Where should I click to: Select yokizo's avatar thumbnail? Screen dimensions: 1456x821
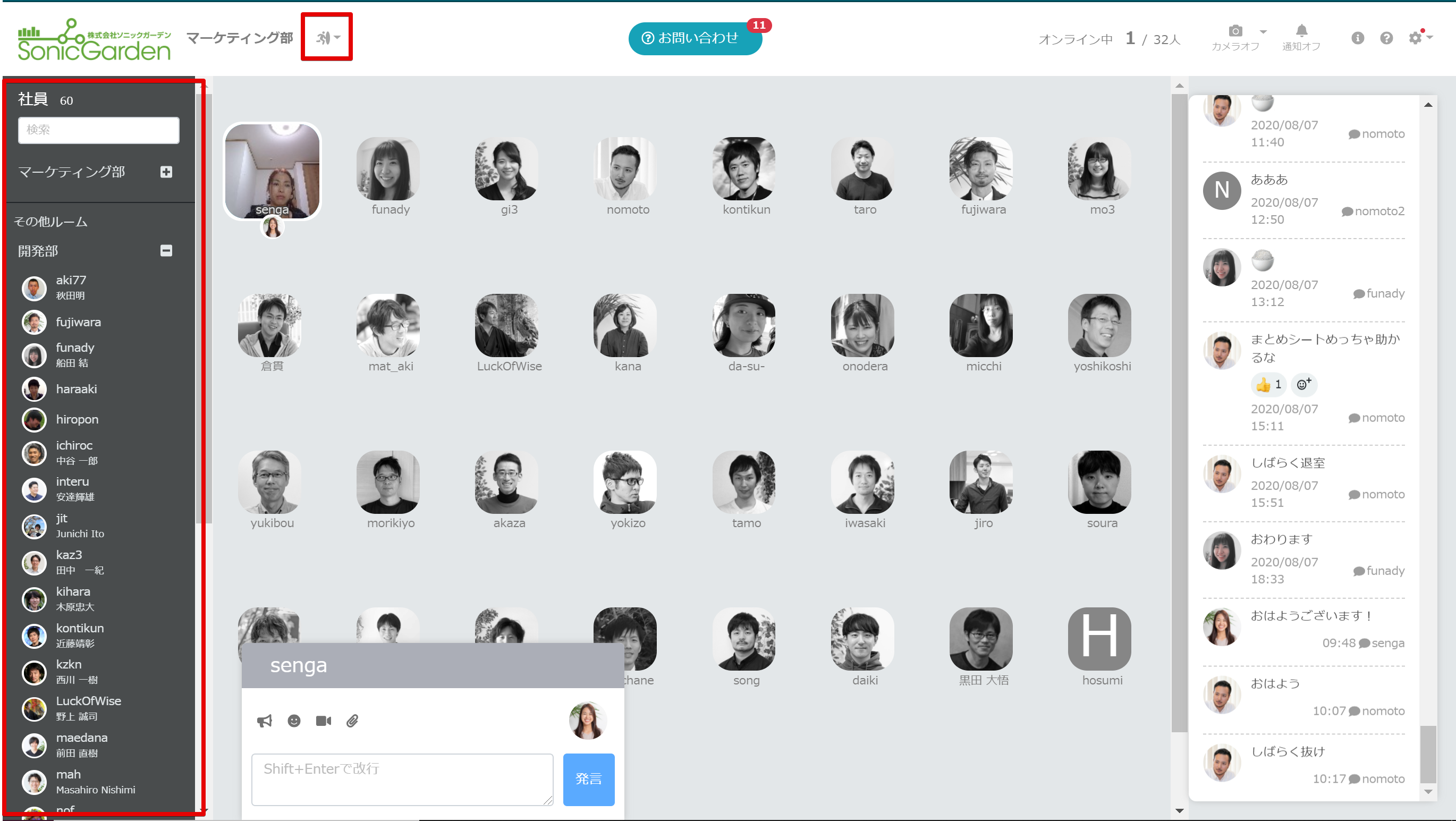(x=624, y=481)
